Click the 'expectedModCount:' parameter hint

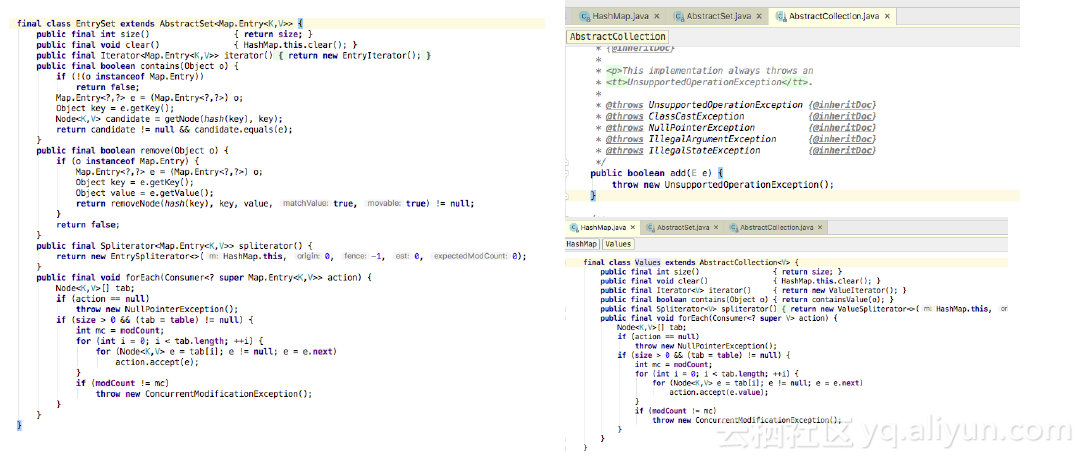470,256
